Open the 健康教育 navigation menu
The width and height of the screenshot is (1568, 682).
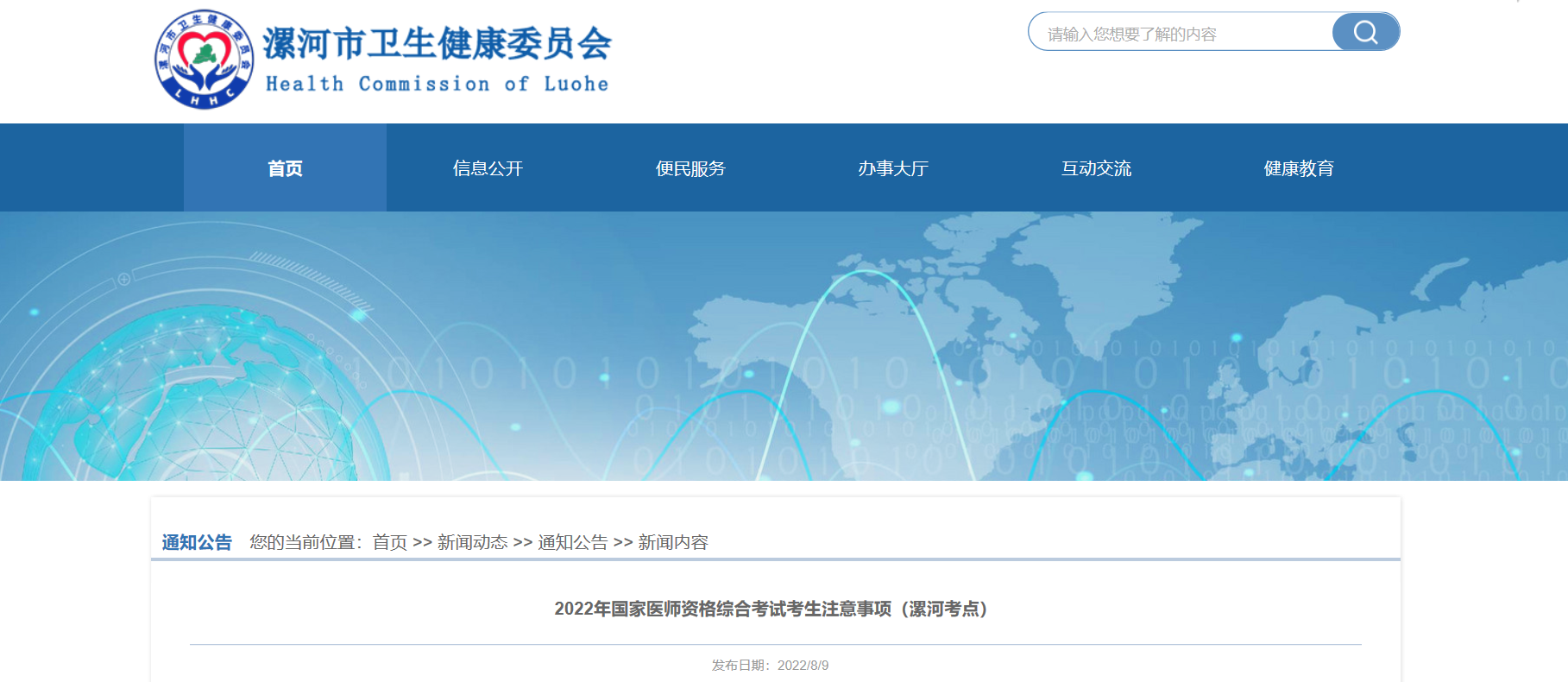[x=1299, y=167]
